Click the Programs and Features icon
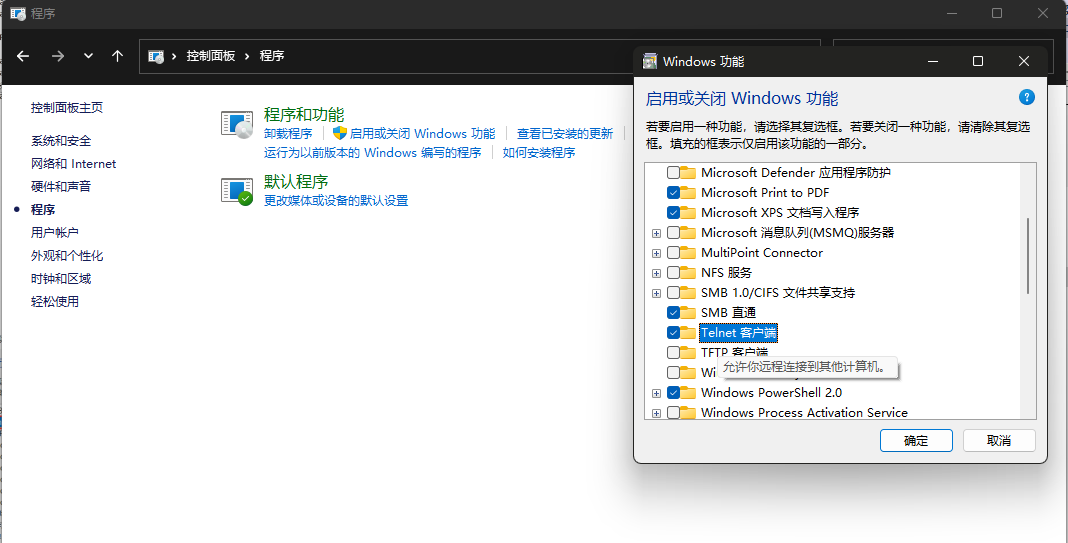The height and width of the screenshot is (543, 1068). pyautogui.click(x=237, y=125)
